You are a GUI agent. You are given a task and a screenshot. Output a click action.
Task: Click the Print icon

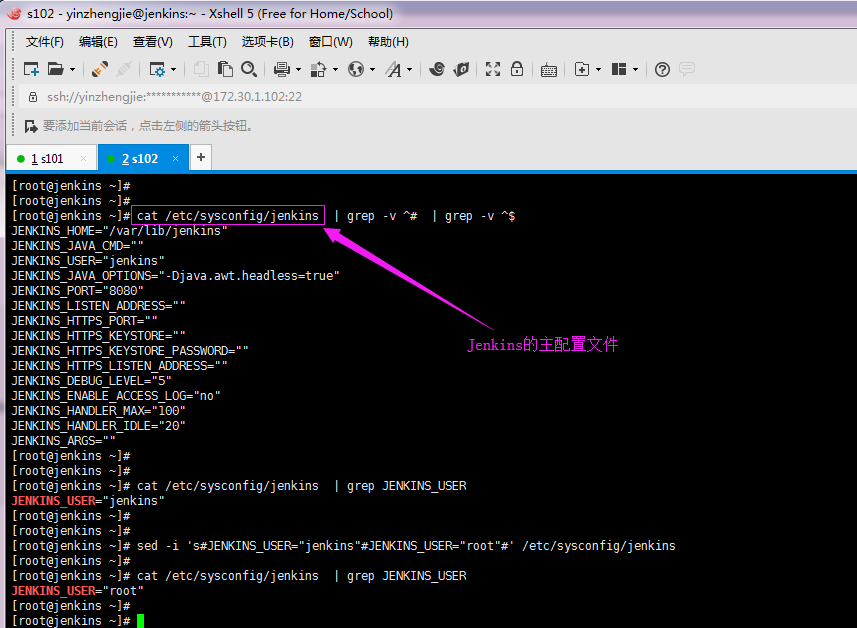click(x=282, y=69)
